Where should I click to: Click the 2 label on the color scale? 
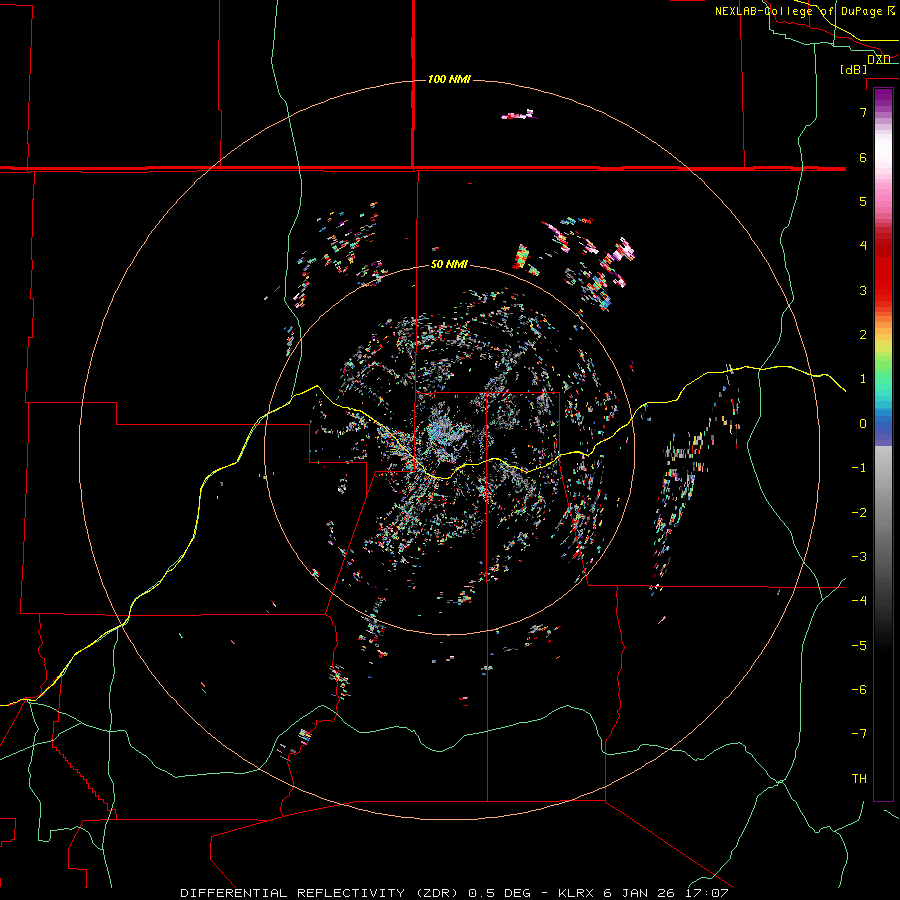pyautogui.click(x=863, y=335)
